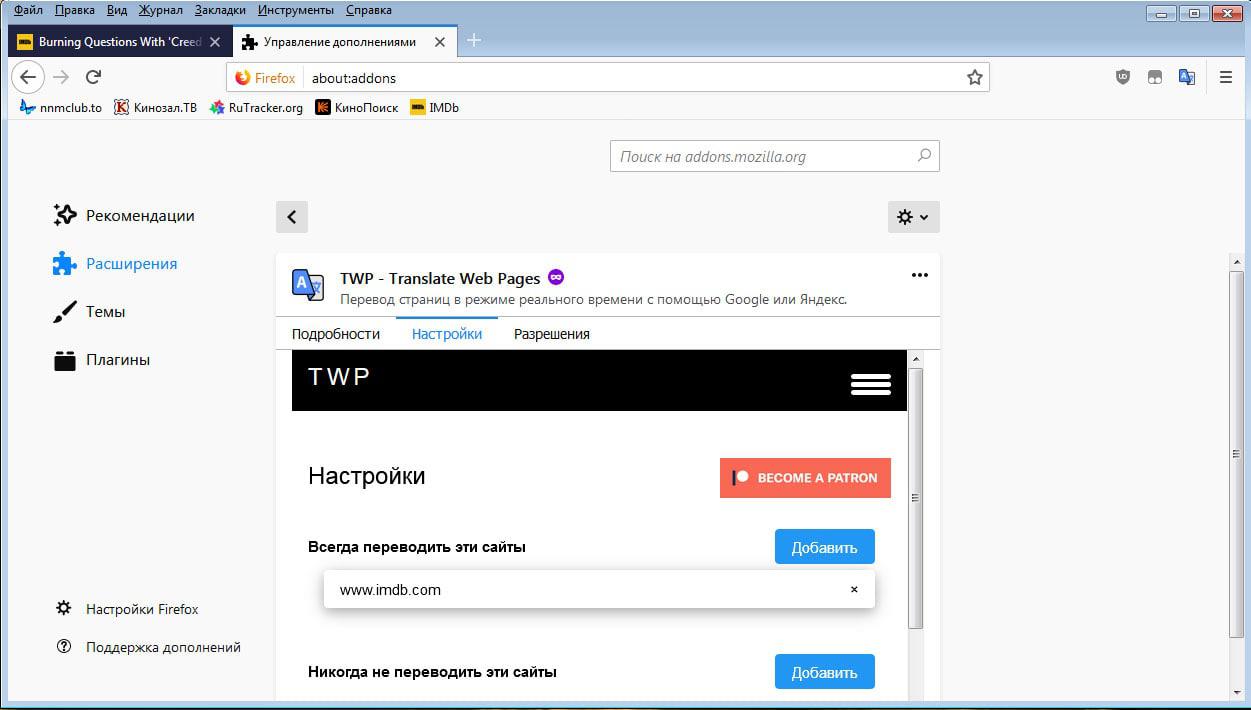
Task: Open the extension three-dots options menu
Action: 920,276
